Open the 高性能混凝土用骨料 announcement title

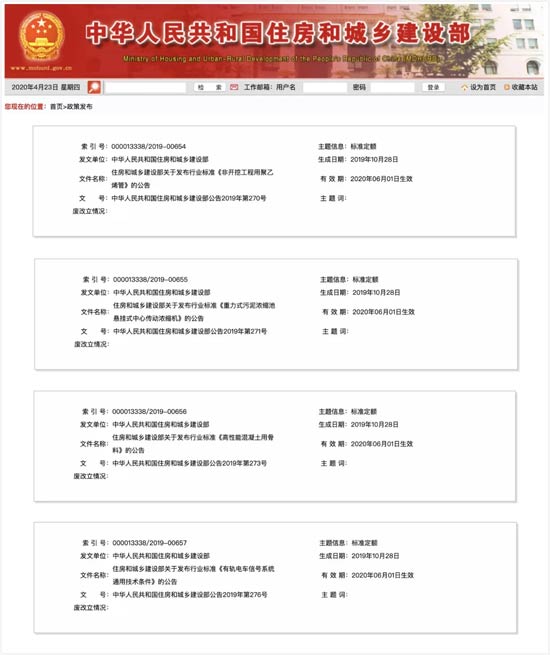pyautogui.click(x=193, y=444)
